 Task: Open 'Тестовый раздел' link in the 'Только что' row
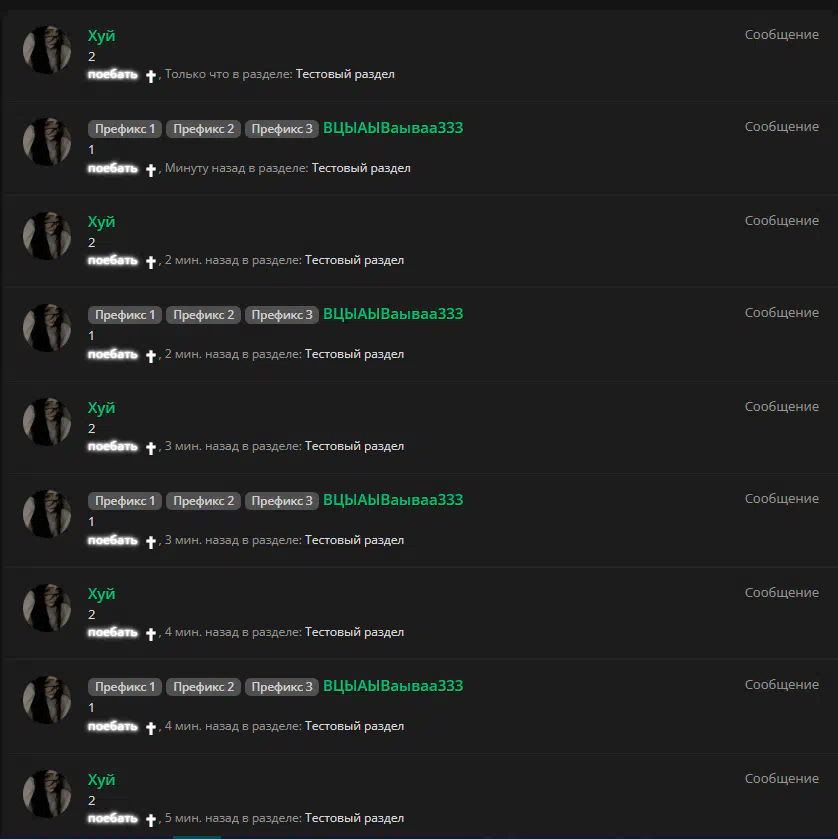click(345, 74)
